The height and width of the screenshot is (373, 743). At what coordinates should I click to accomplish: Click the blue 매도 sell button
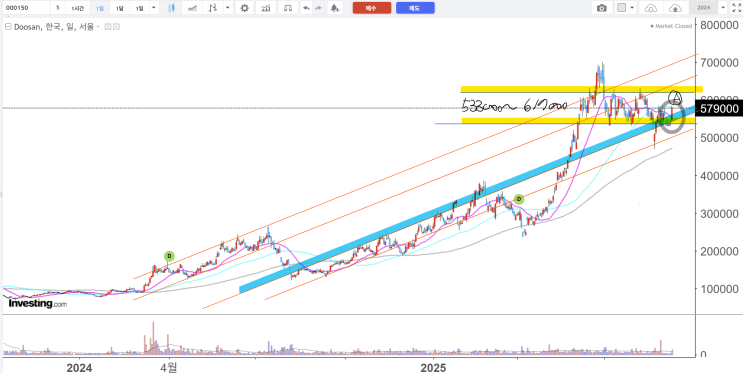(415, 8)
